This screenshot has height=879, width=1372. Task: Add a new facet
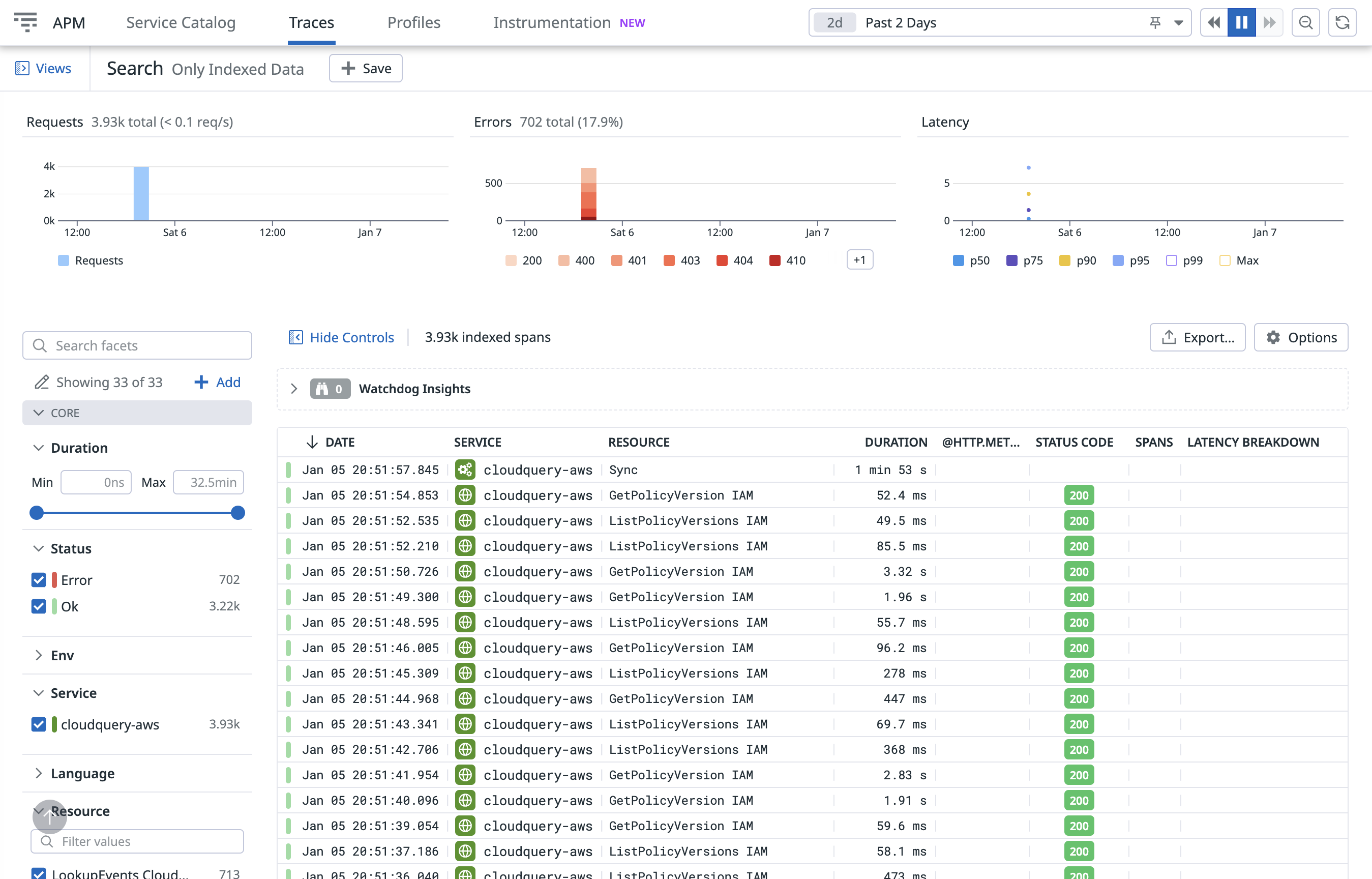click(x=217, y=382)
